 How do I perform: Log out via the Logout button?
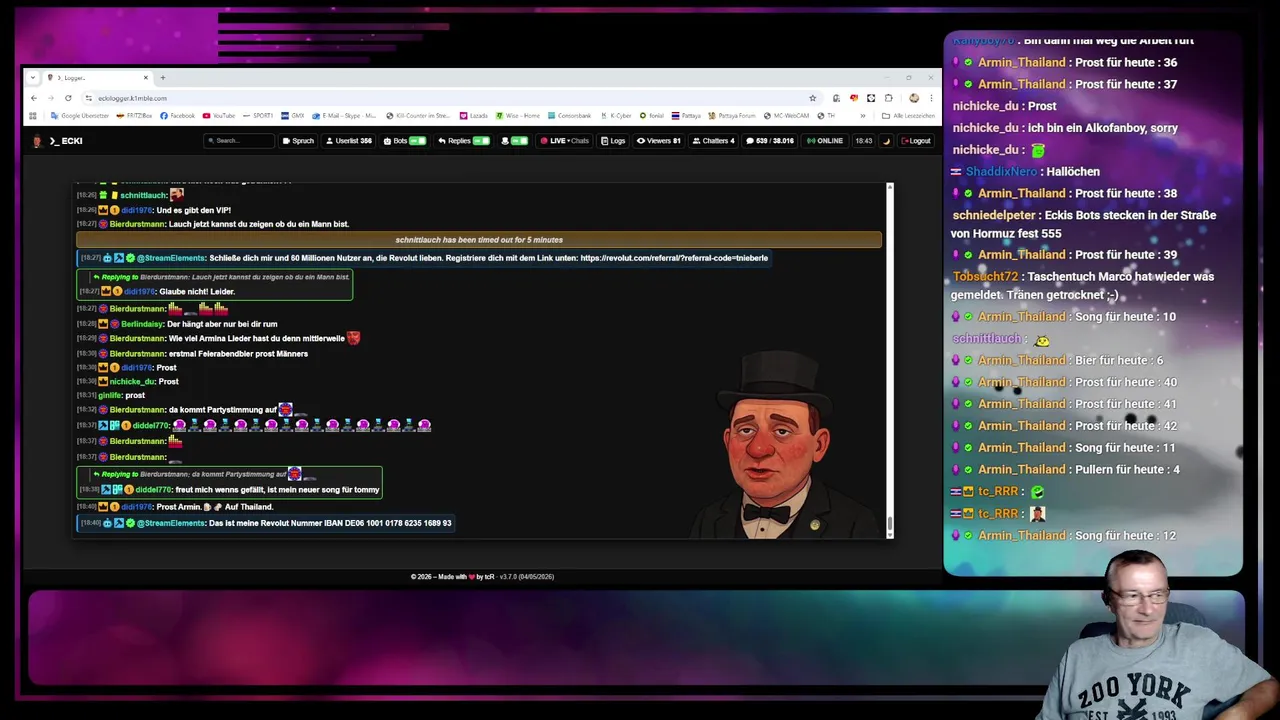pos(916,141)
